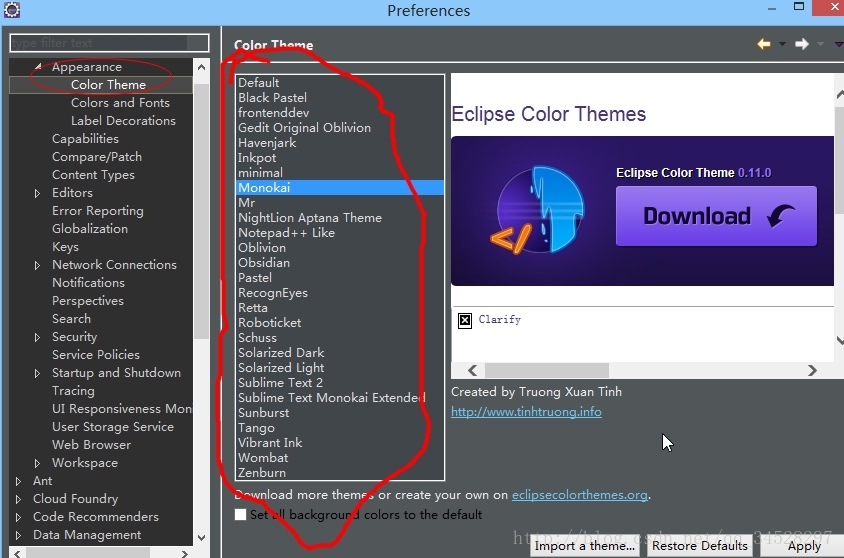Click the Apply button

pos(804,546)
